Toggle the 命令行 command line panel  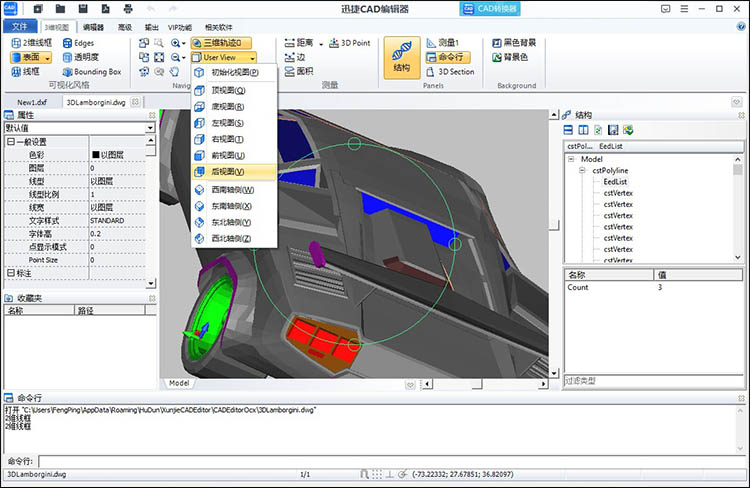(448, 57)
